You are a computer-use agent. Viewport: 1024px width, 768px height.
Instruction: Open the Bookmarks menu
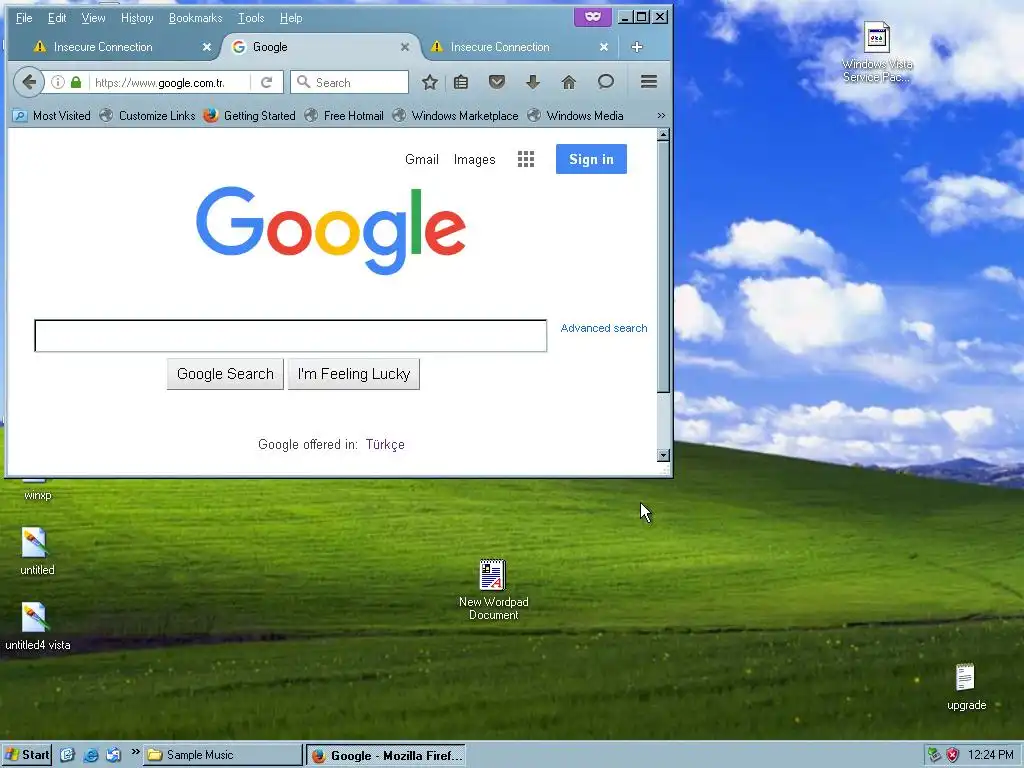coord(195,18)
